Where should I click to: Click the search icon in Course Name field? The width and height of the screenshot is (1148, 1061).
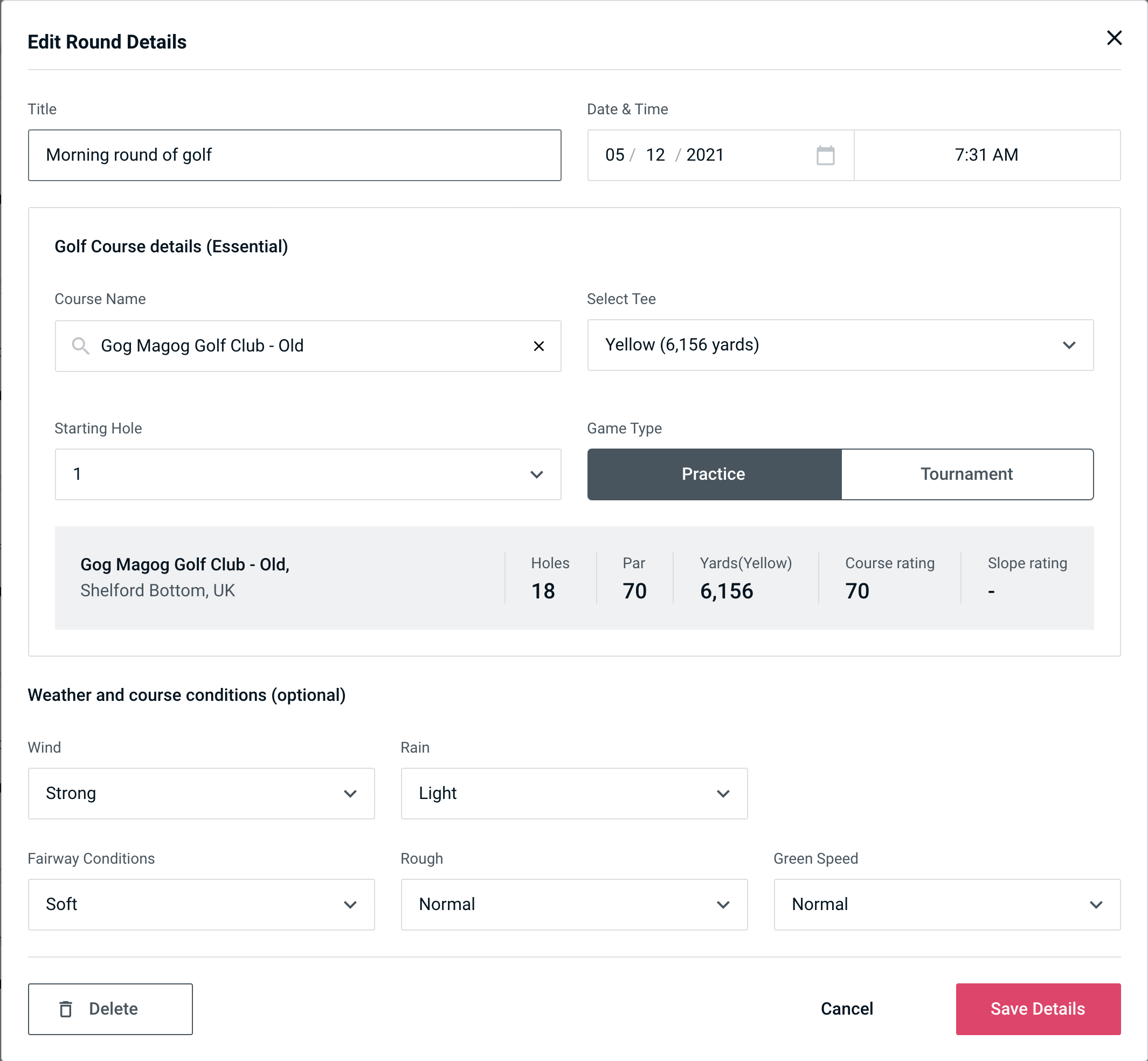click(80, 345)
